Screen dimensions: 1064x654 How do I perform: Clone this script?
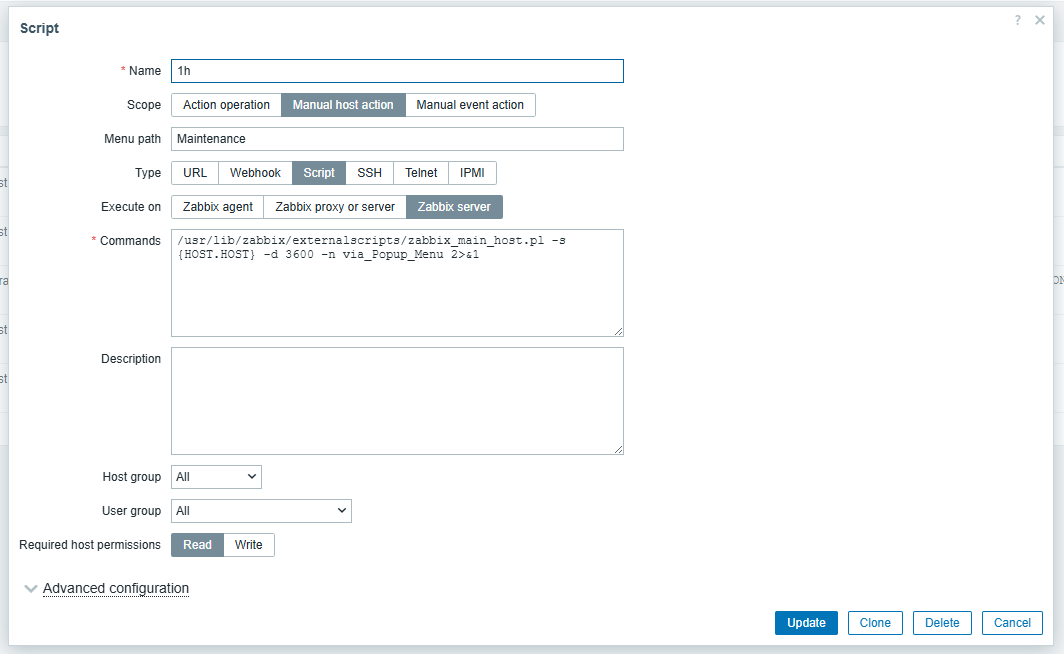[875, 623]
